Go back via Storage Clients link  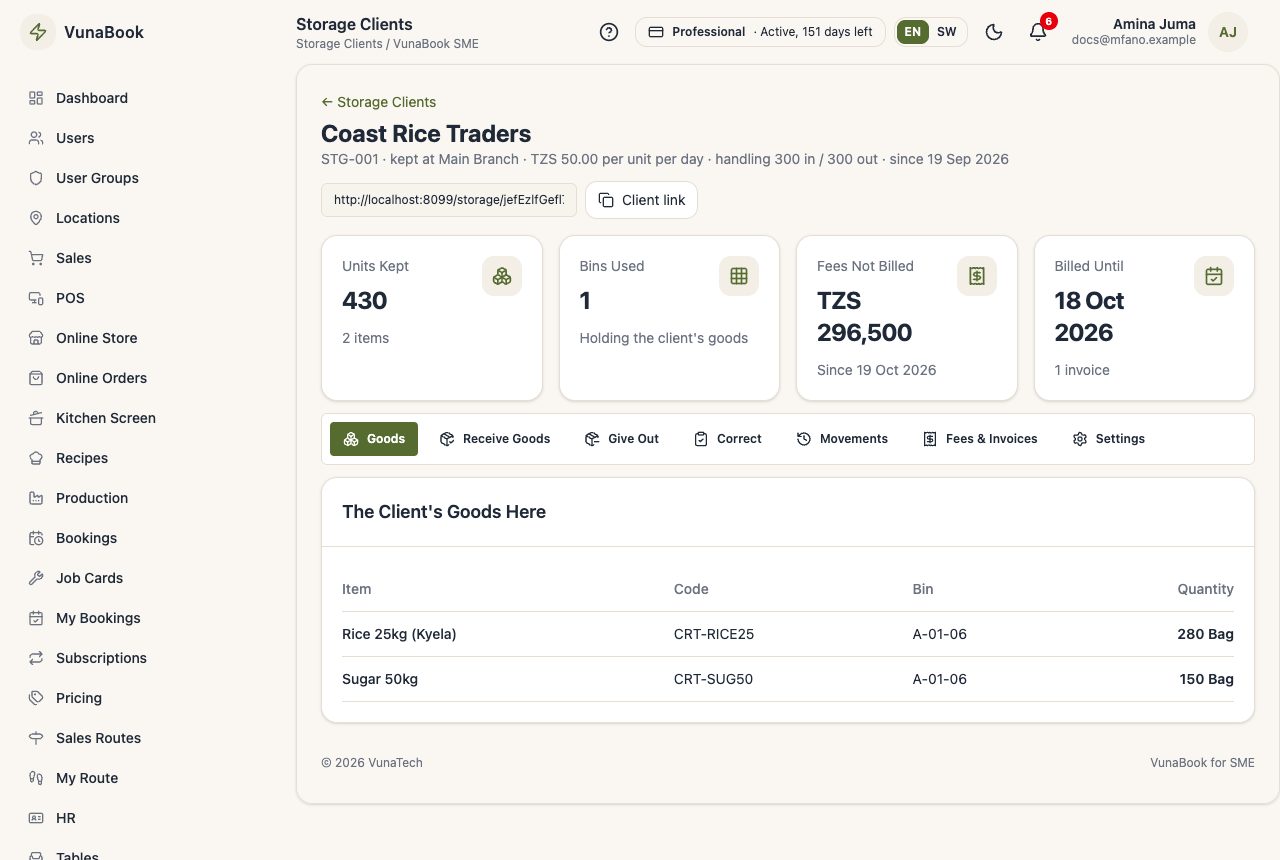coord(378,102)
